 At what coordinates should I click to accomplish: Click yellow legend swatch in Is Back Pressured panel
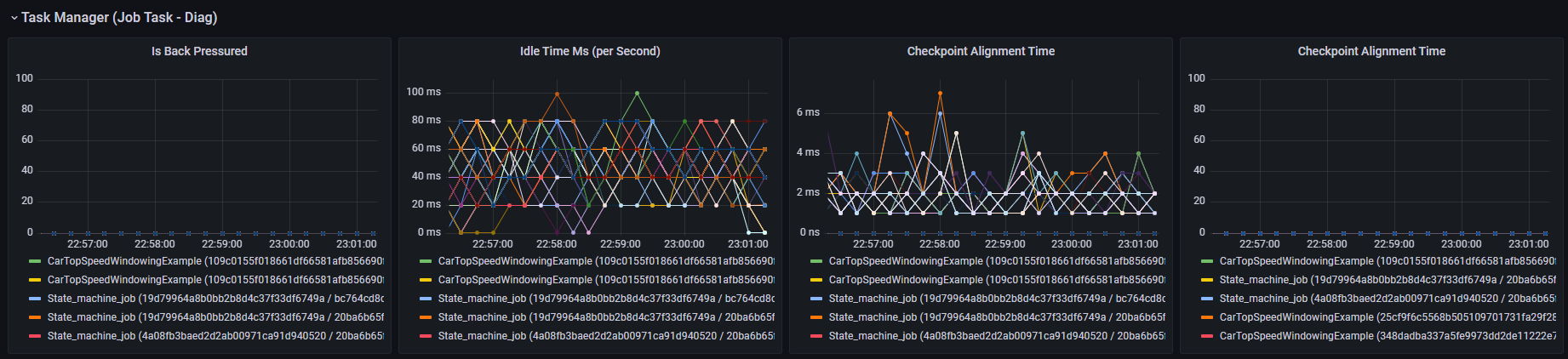35,280
